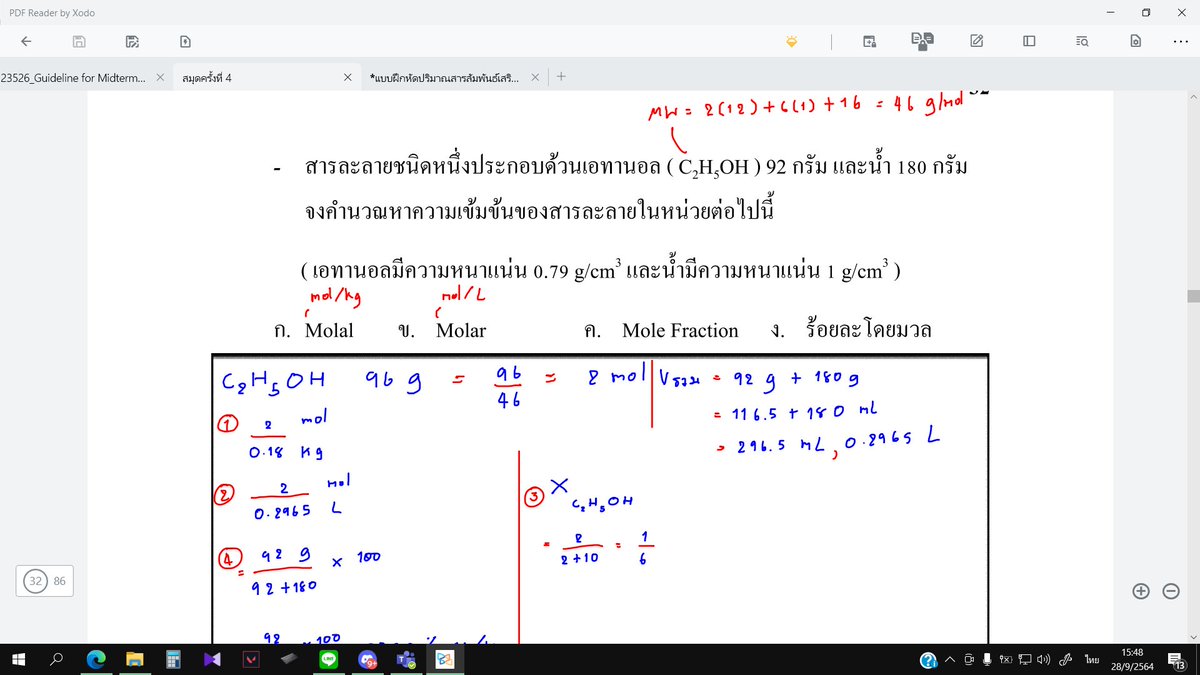The height and width of the screenshot is (675, 1200).
Task: Open the reading mode icon
Action: pos(922,40)
